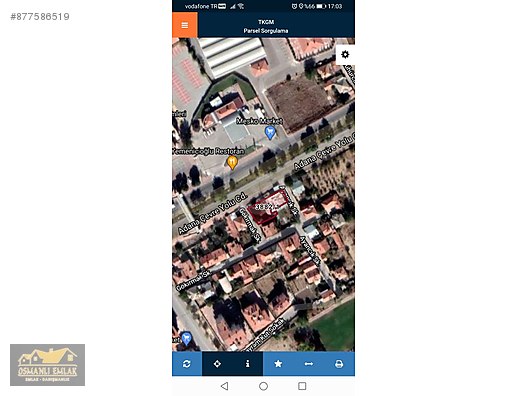The height and width of the screenshot is (396, 528).
Task: Tap the info icon in bottom toolbar
Action: 248,364
